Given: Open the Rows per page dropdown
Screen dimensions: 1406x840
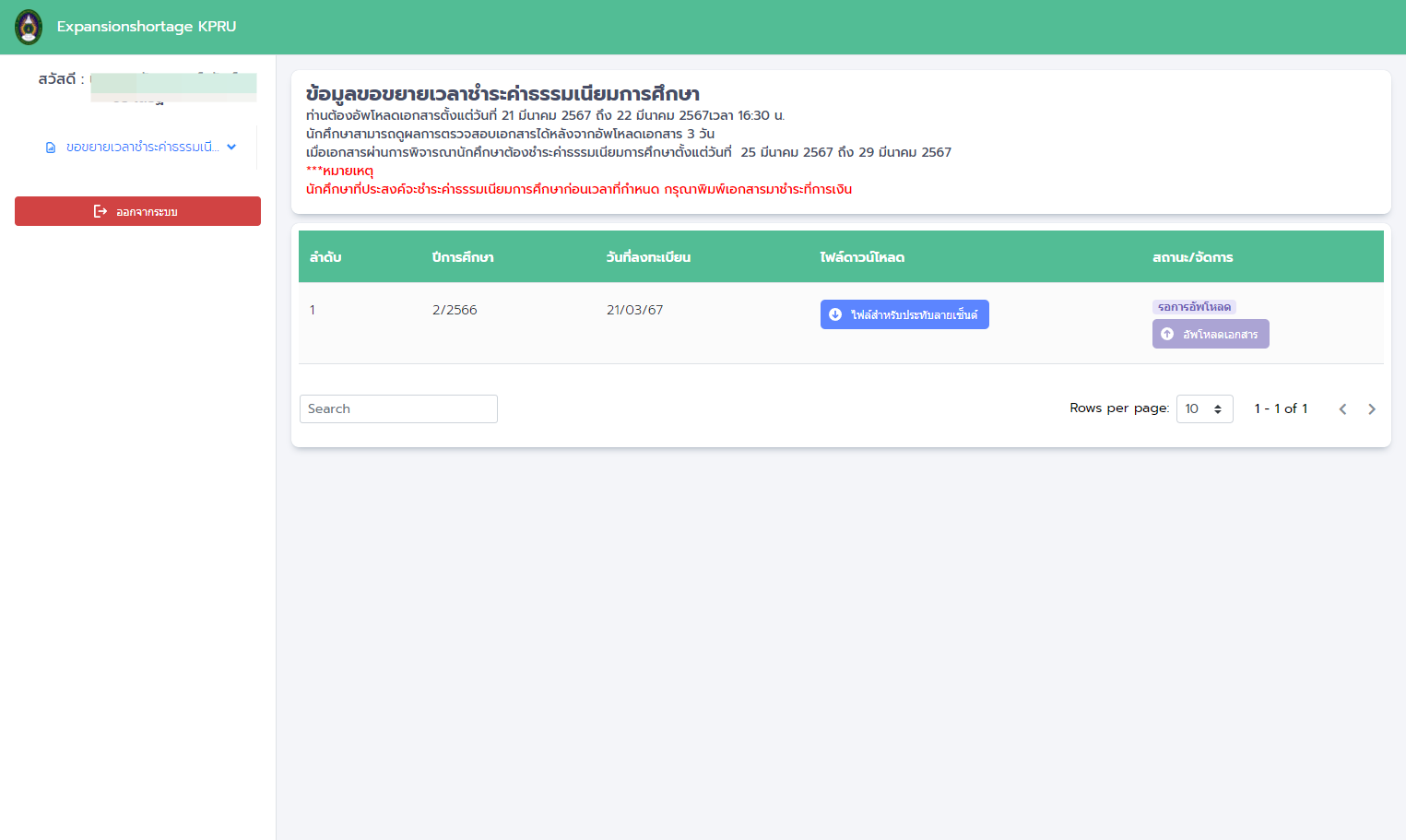Looking at the screenshot, I should pyautogui.click(x=1204, y=408).
